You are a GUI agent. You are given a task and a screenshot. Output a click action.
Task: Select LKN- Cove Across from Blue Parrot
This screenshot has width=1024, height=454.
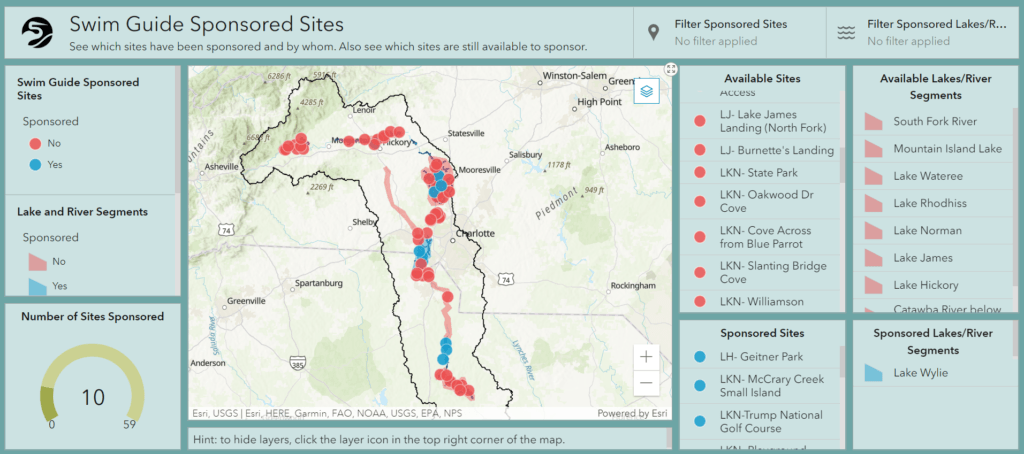pyautogui.click(x=761, y=237)
